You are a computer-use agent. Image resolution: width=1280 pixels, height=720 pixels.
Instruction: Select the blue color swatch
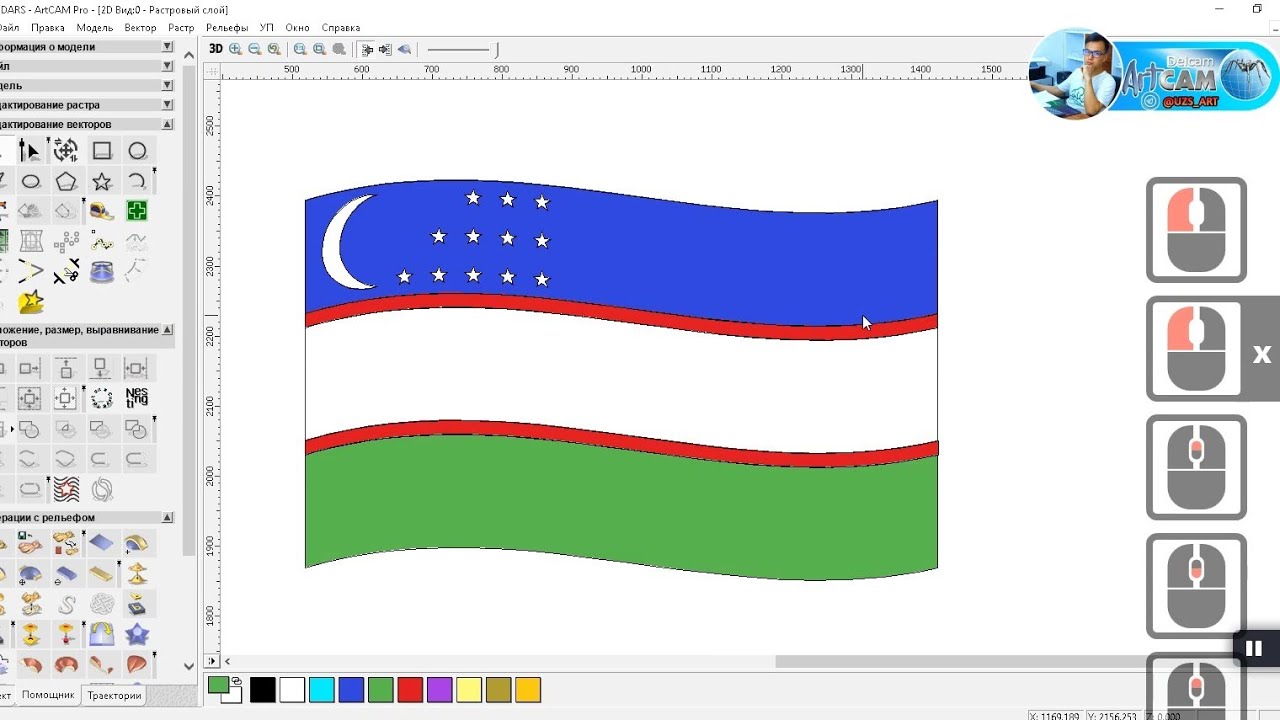coord(351,689)
